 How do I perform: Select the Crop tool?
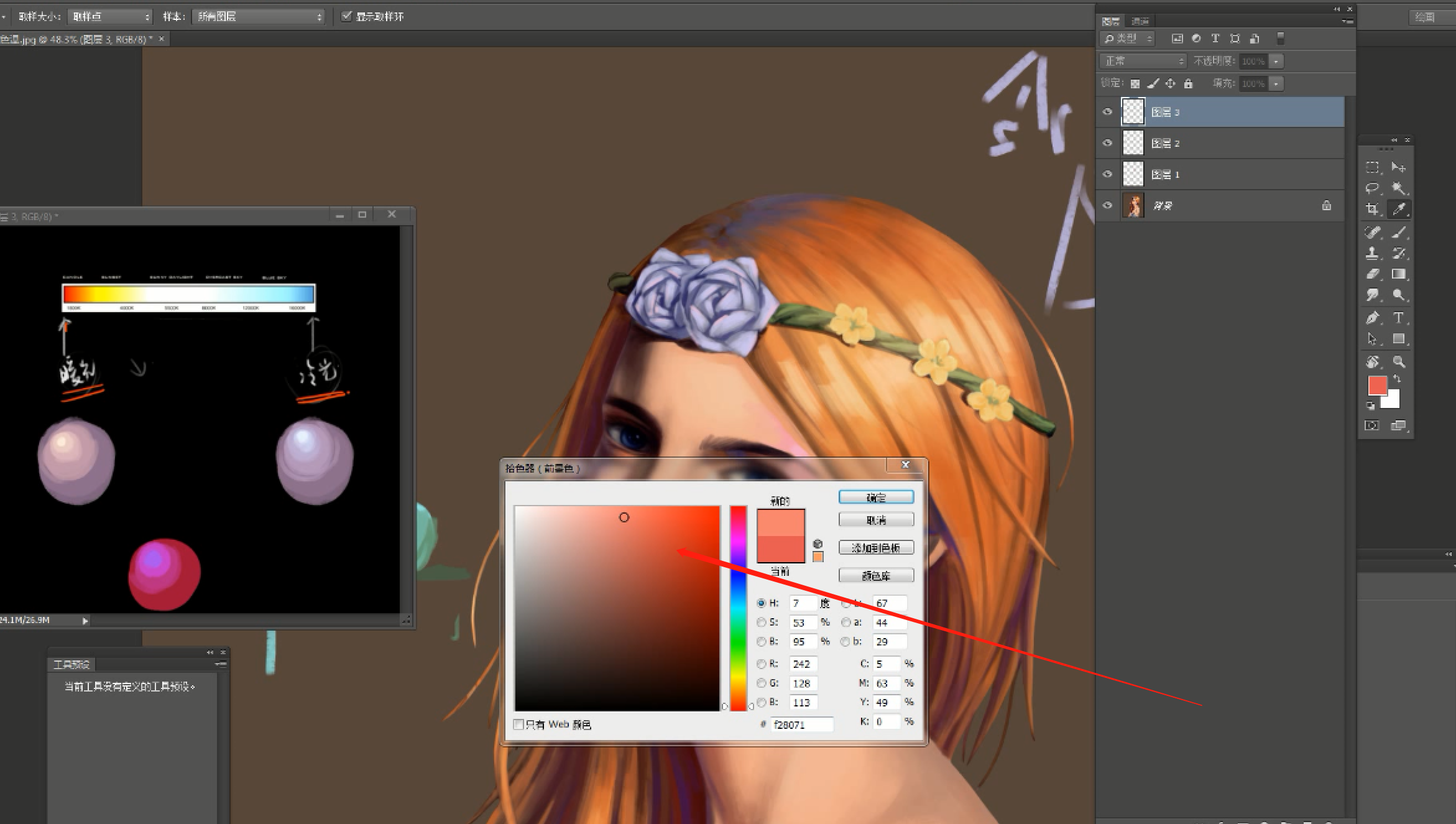tap(1372, 209)
